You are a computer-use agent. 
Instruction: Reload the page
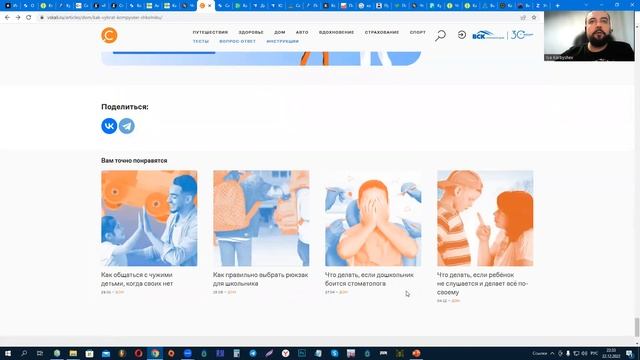(x=29, y=18)
